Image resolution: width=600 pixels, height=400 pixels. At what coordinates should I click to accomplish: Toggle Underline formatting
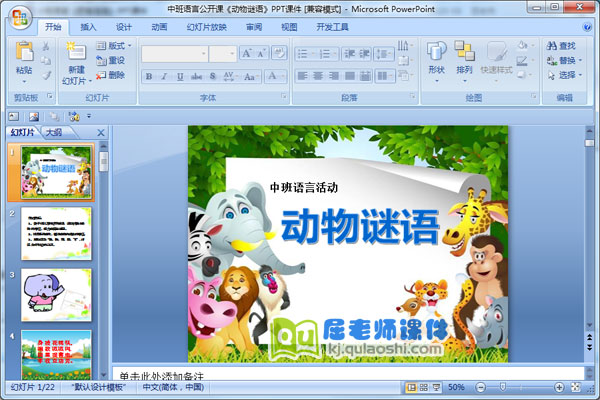(x=180, y=76)
